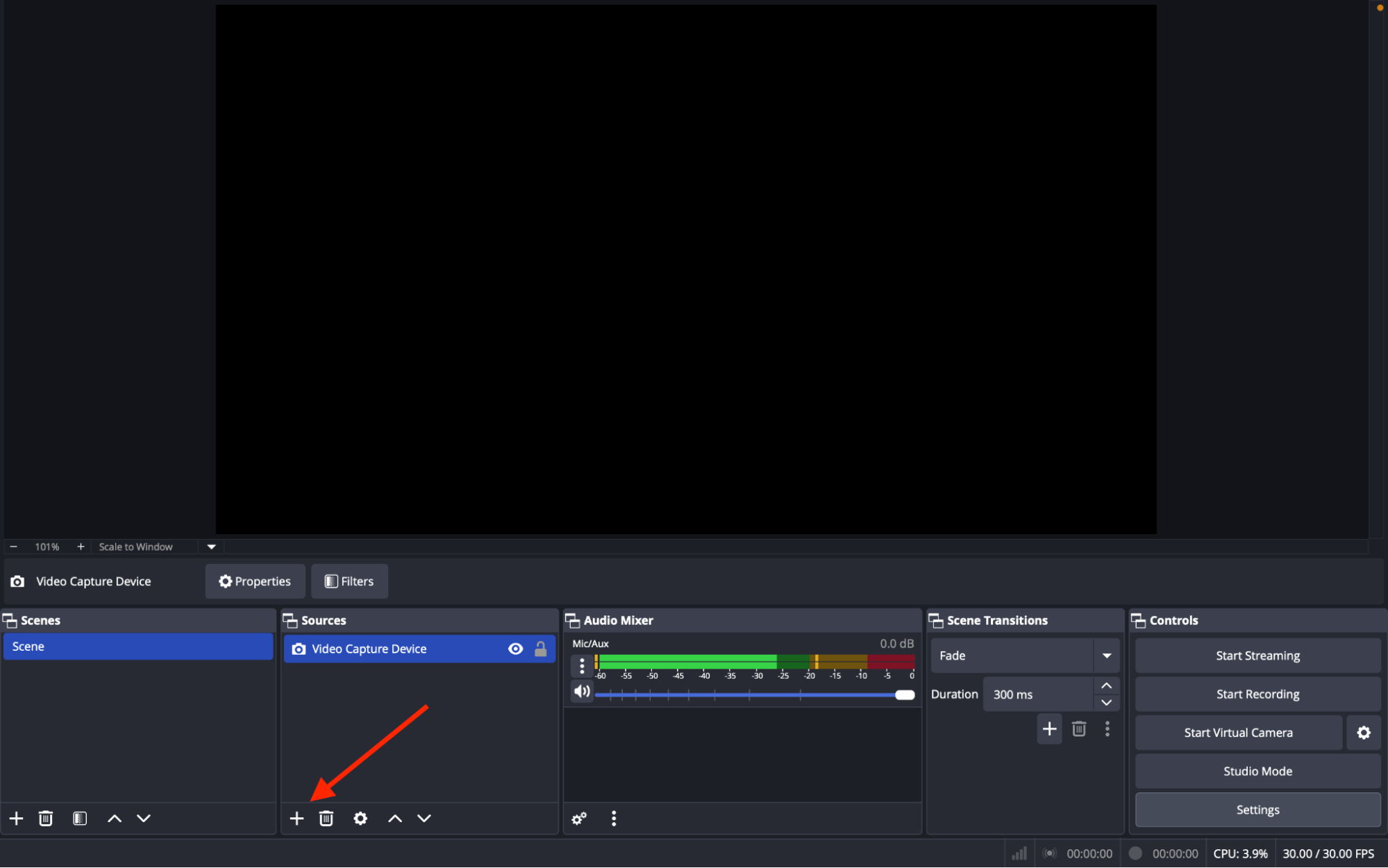Open transition properties three-dot icon

[x=1107, y=729]
